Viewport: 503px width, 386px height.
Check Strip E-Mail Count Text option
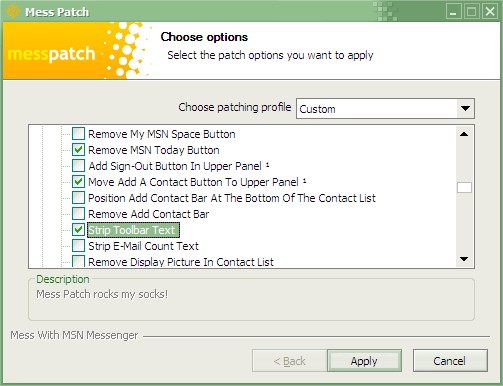click(78, 246)
